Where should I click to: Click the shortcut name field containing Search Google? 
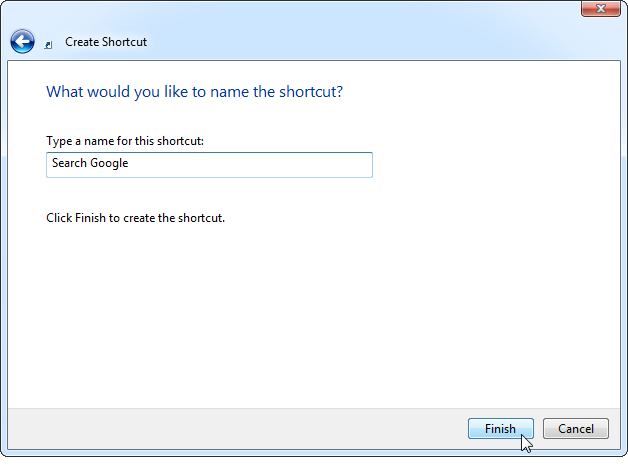point(209,165)
